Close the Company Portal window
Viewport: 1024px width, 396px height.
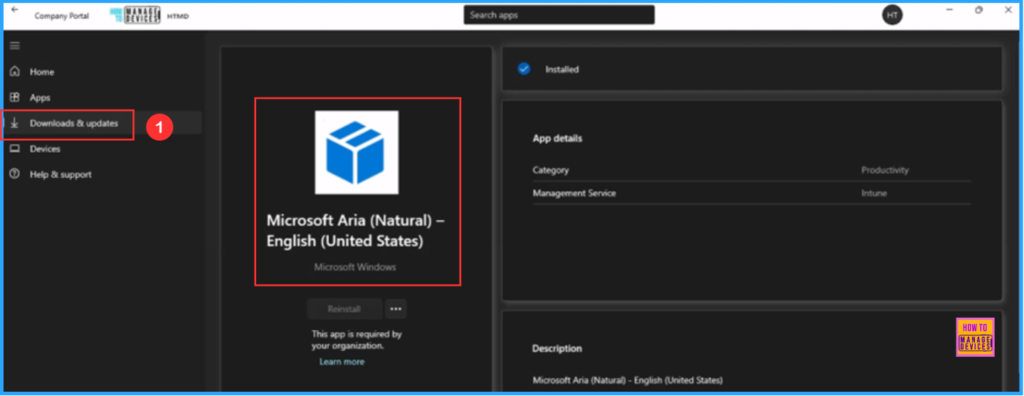(x=1008, y=10)
